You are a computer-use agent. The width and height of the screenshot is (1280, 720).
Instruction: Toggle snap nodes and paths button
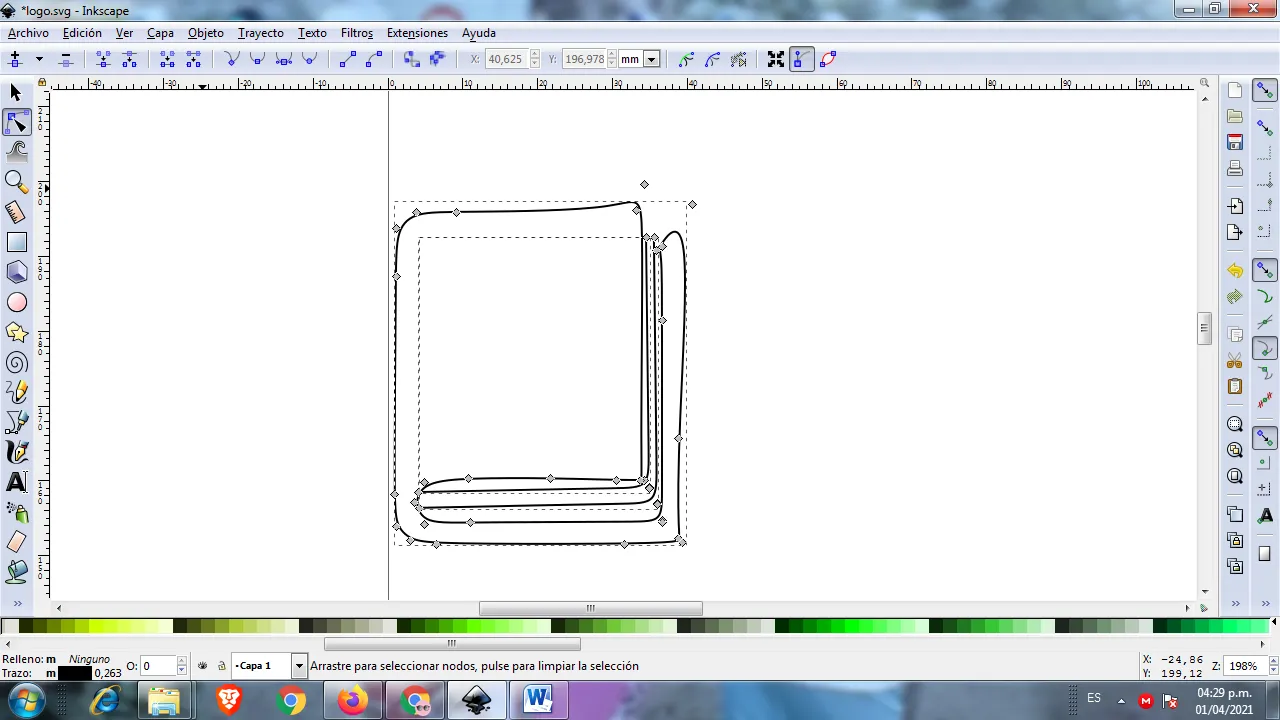(x=1265, y=271)
